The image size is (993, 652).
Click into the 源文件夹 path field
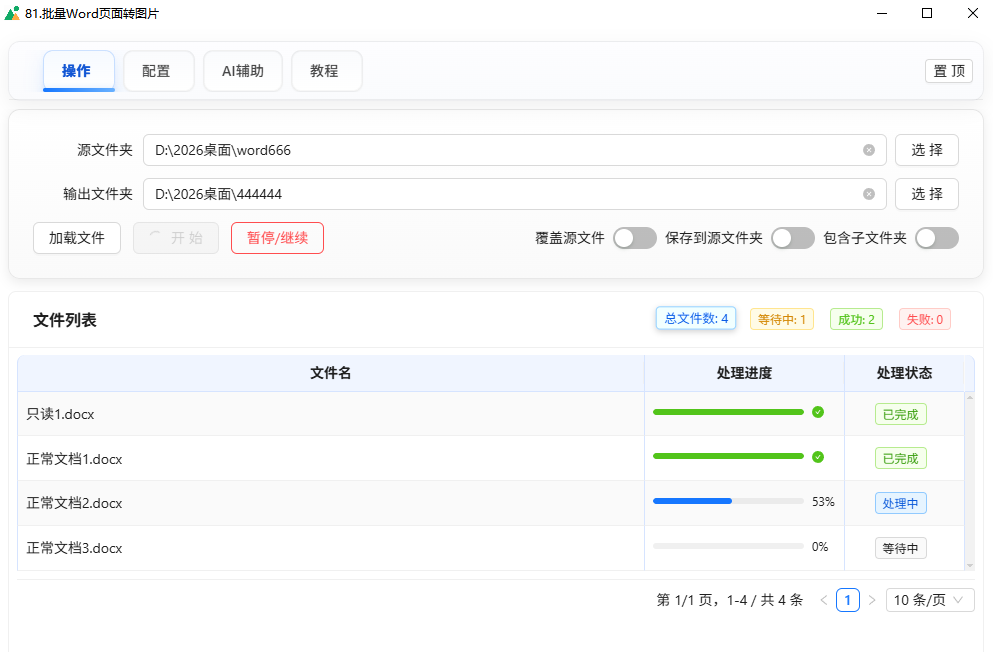(500, 150)
